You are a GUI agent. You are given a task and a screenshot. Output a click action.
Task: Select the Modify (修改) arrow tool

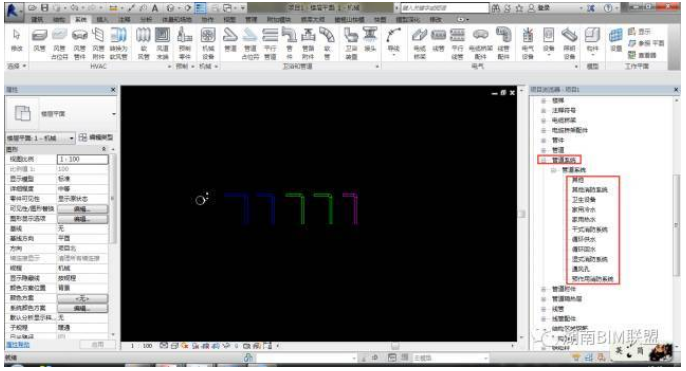(x=17, y=41)
